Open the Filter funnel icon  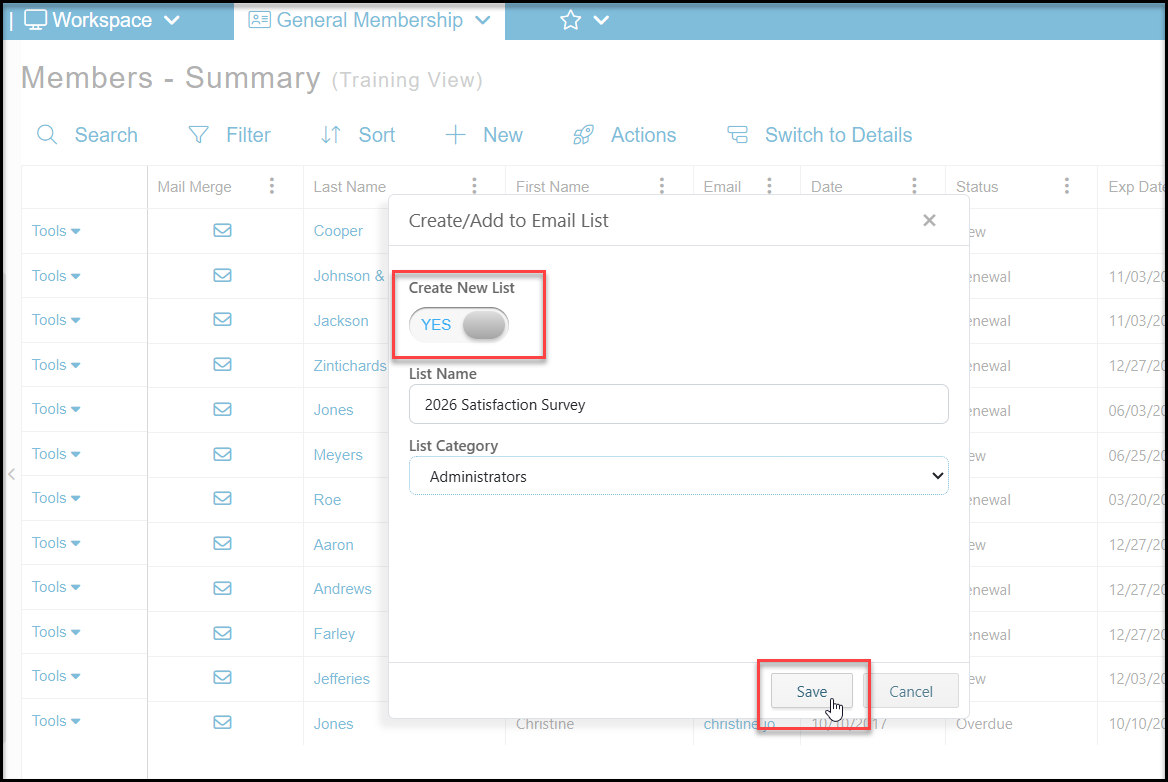[198, 134]
